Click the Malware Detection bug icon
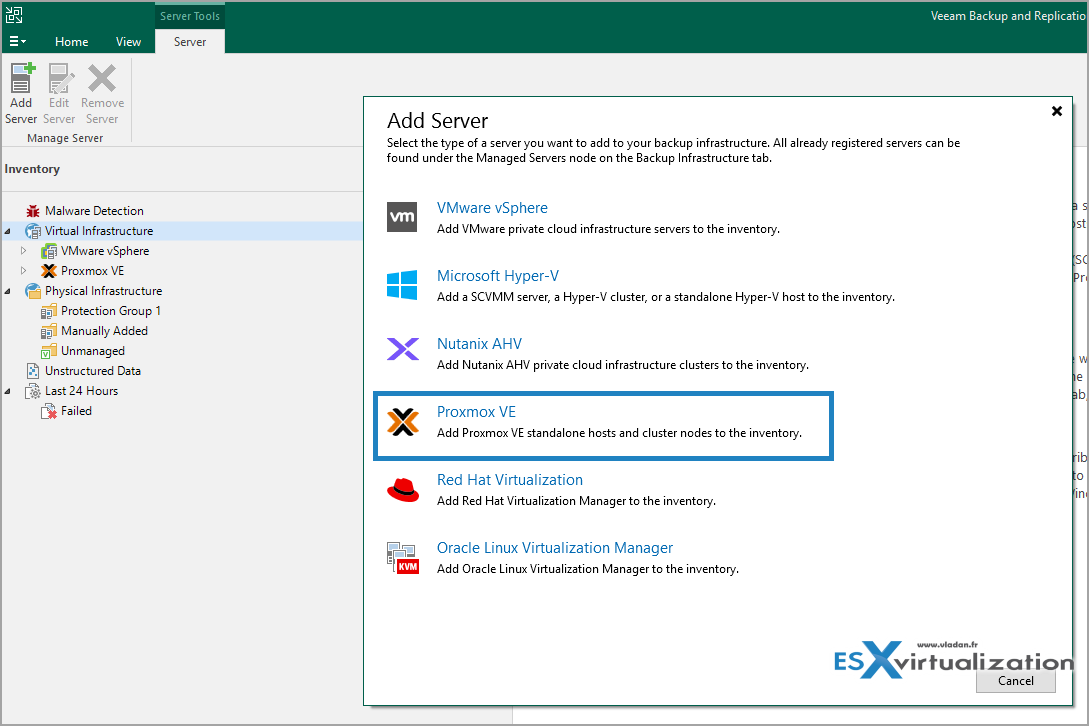 33,211
